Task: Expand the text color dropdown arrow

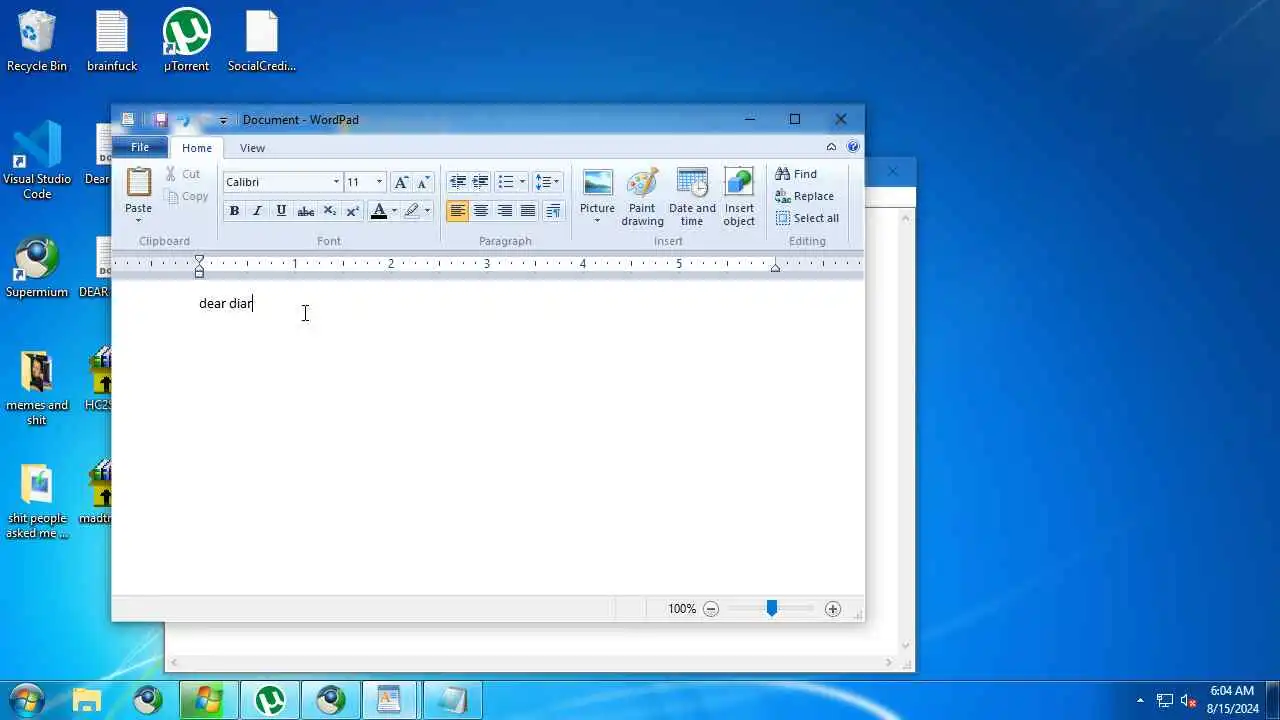Action: point(393,211)
